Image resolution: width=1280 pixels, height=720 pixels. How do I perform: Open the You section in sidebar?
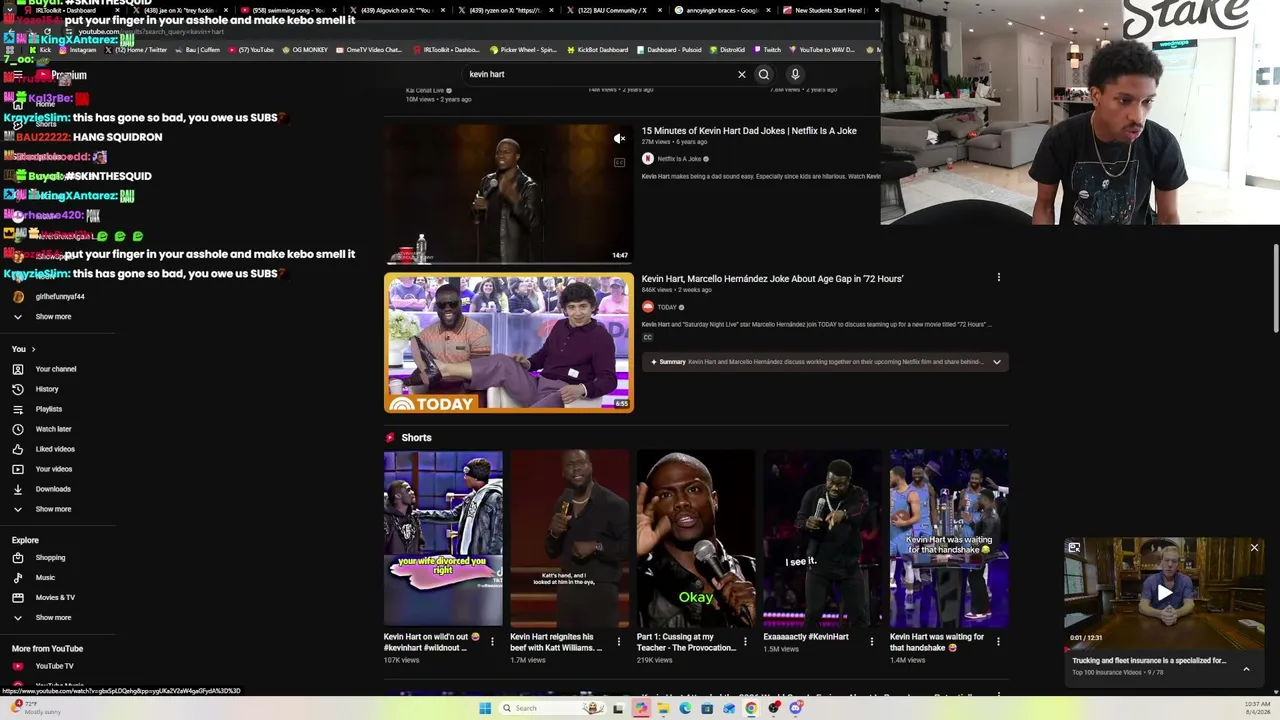tap(24, 349)
